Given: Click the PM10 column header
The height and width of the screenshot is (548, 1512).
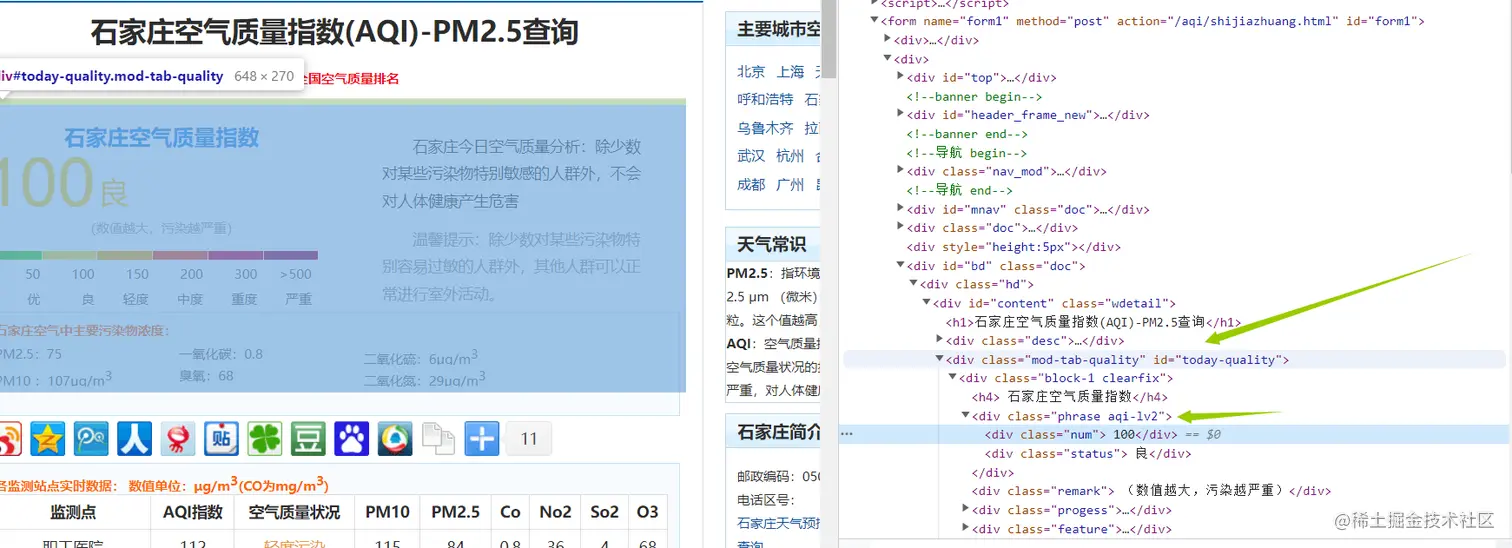Looking at the screenshot, I should point(387,512).
